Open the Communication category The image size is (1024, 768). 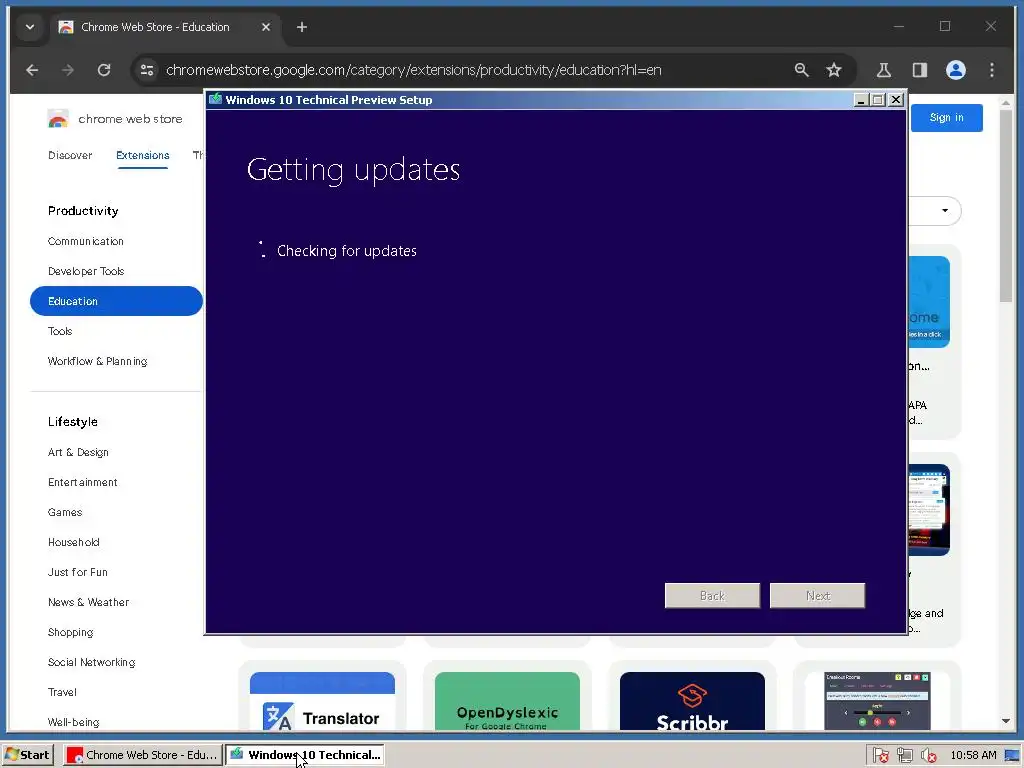[86, 241]
